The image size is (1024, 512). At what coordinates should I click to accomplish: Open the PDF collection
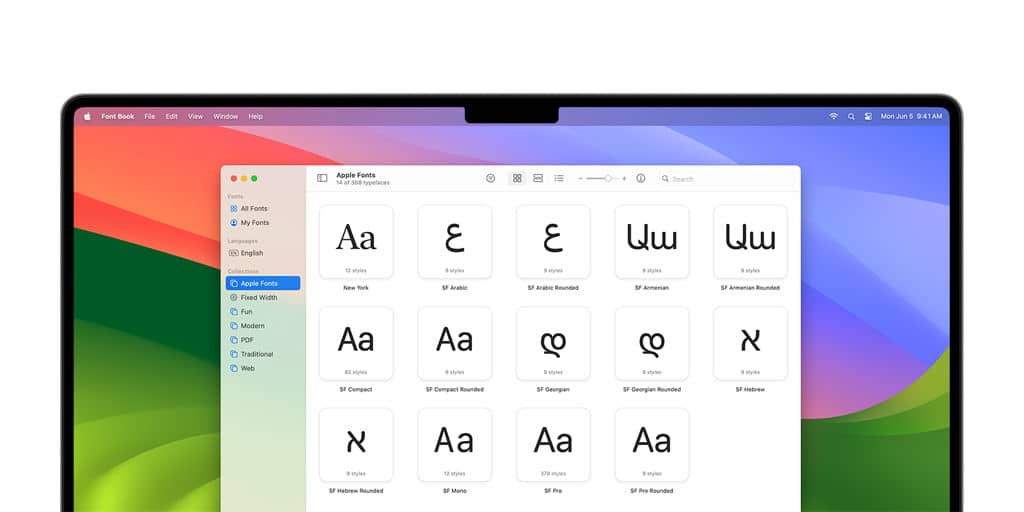tap(263, 340)
